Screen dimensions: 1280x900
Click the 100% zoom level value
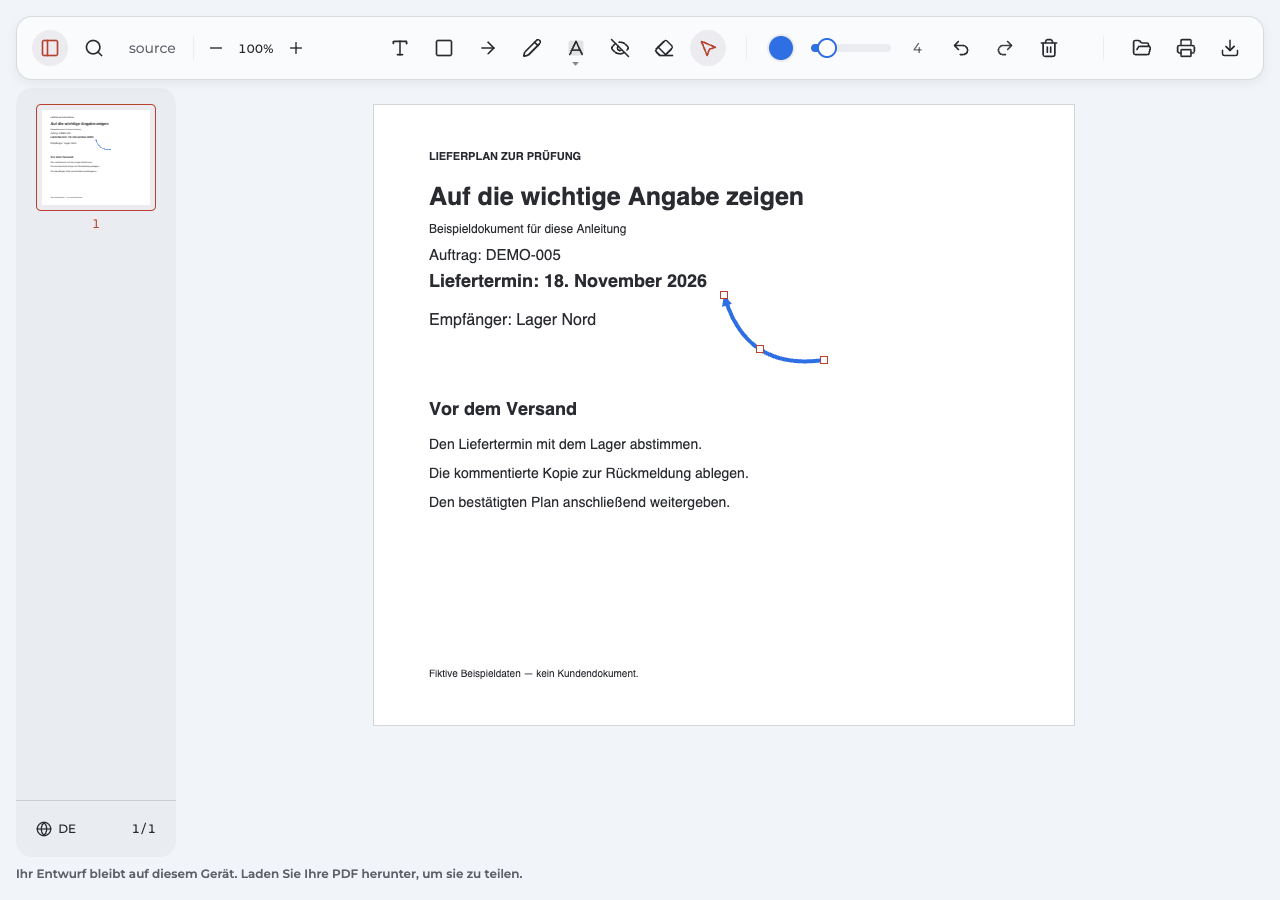pos(256,48)
